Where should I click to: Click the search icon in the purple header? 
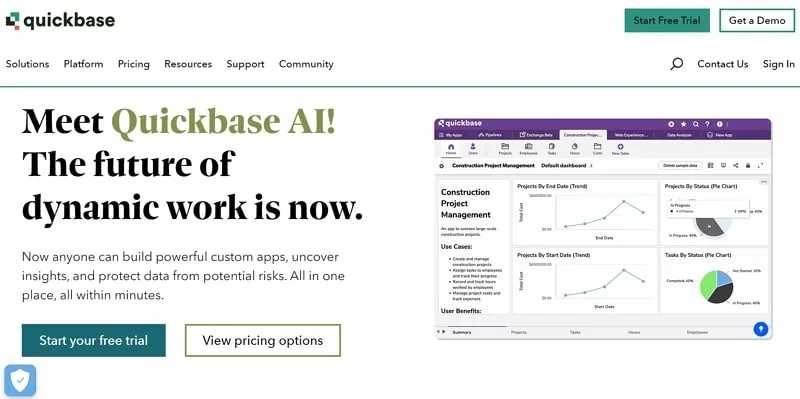pyautogui.click(x=695, y=124)
